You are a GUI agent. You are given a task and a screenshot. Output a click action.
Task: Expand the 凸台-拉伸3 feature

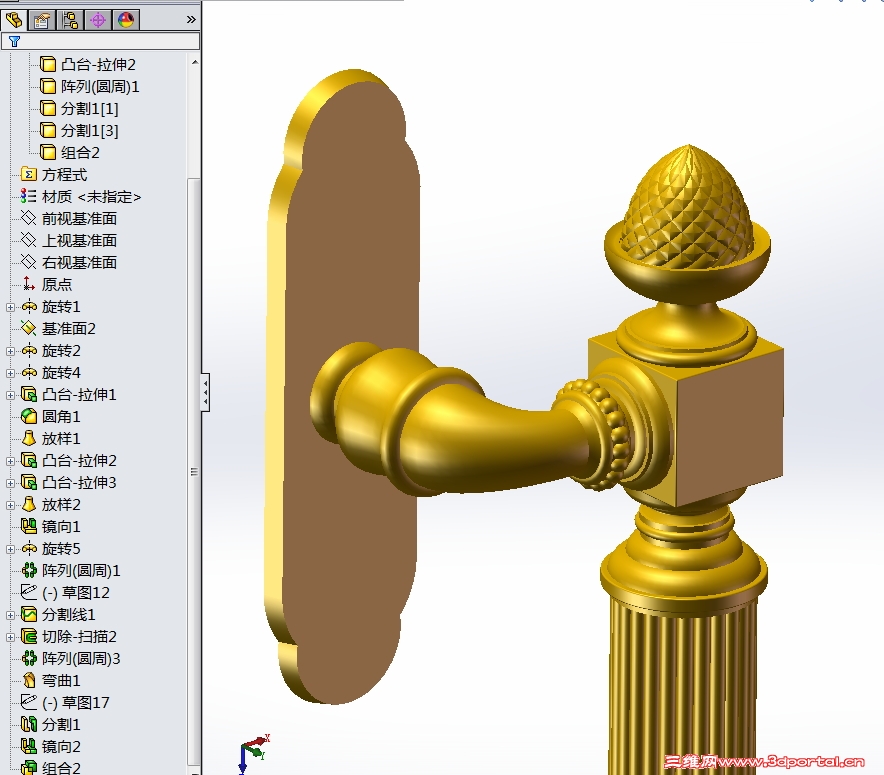click(x=10, y=483)
